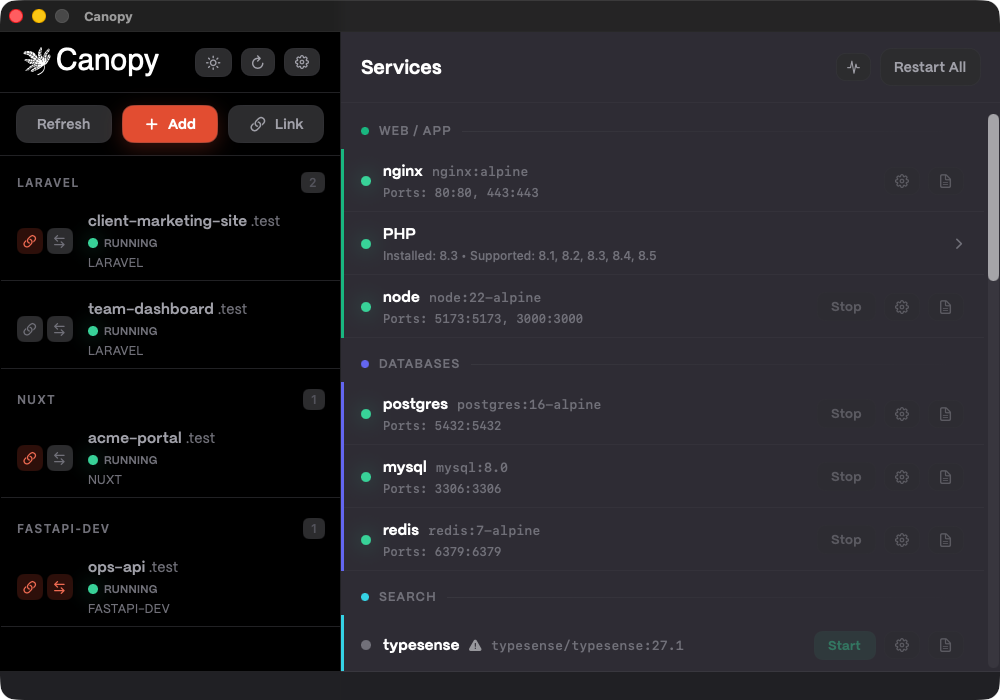Image resolution: width=1000 pixels, height=700 pixels.
Task: Open Canopy settings gear in sidebar header
Action: click(302, 62)
